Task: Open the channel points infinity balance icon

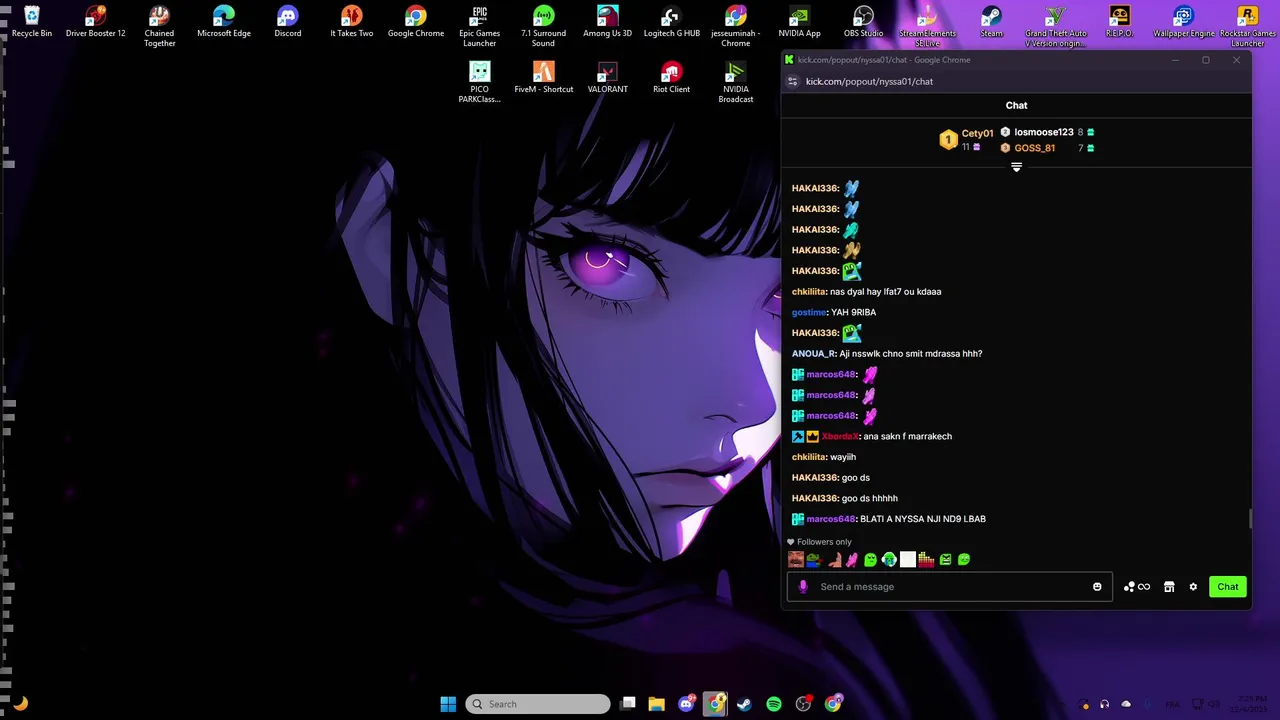Action: click(x=1137, y=587)
